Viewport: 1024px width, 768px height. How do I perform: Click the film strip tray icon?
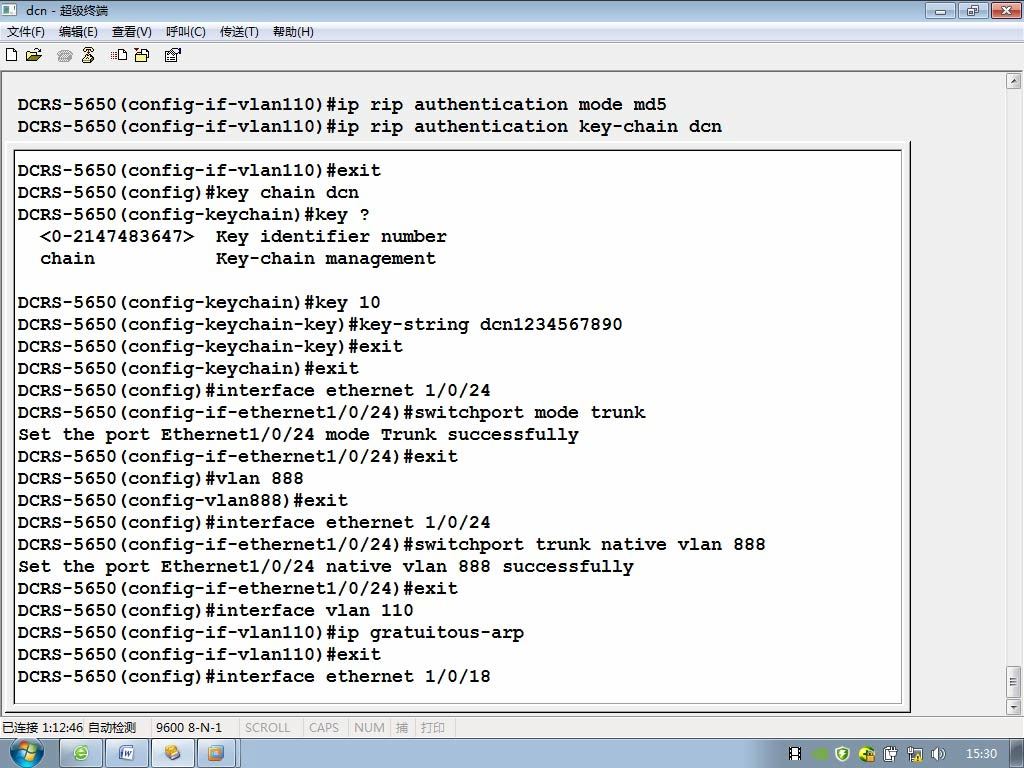coord(795,754)
